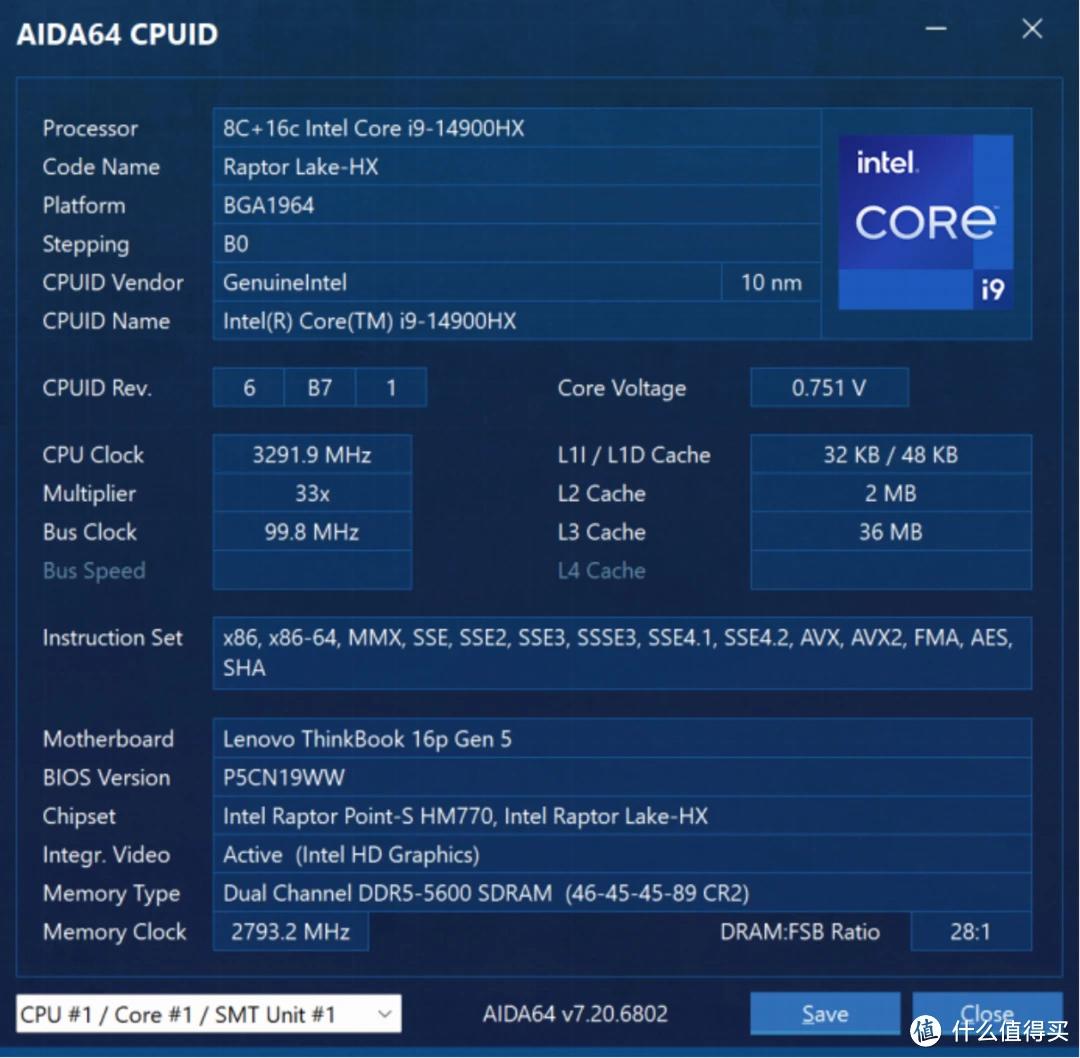1080x1058 pixels.
Task: Select the 8C+16c Intel Core i9-14900HX processor field
Action: click(517, 127)
